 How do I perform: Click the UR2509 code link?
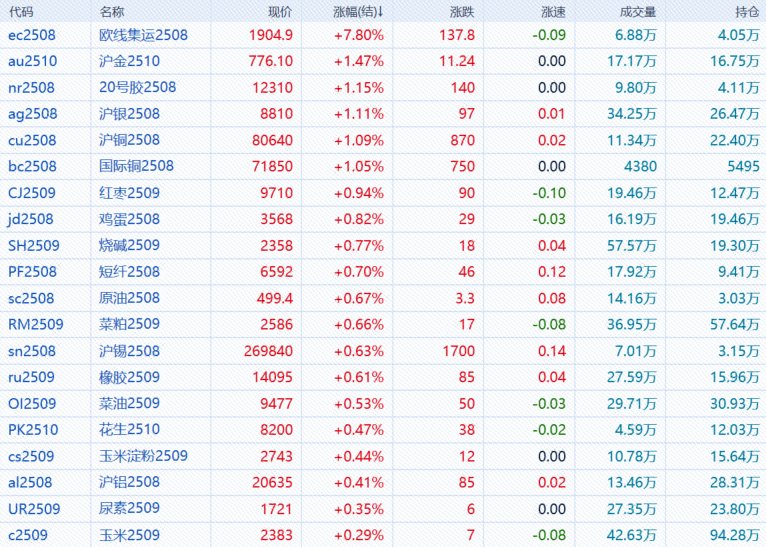click(34, 509)
